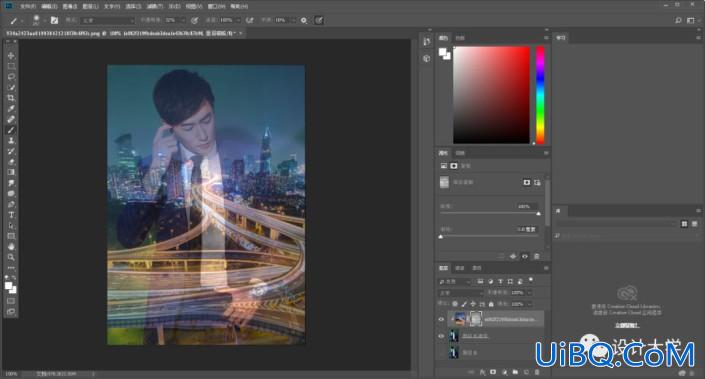705x379 pixels.
Task: Pick a hue on the rainbow slider
Action: 540,95
